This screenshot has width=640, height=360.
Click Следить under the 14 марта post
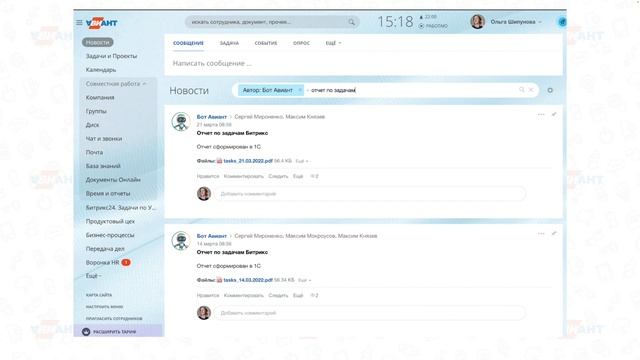(x=278, y=296)
